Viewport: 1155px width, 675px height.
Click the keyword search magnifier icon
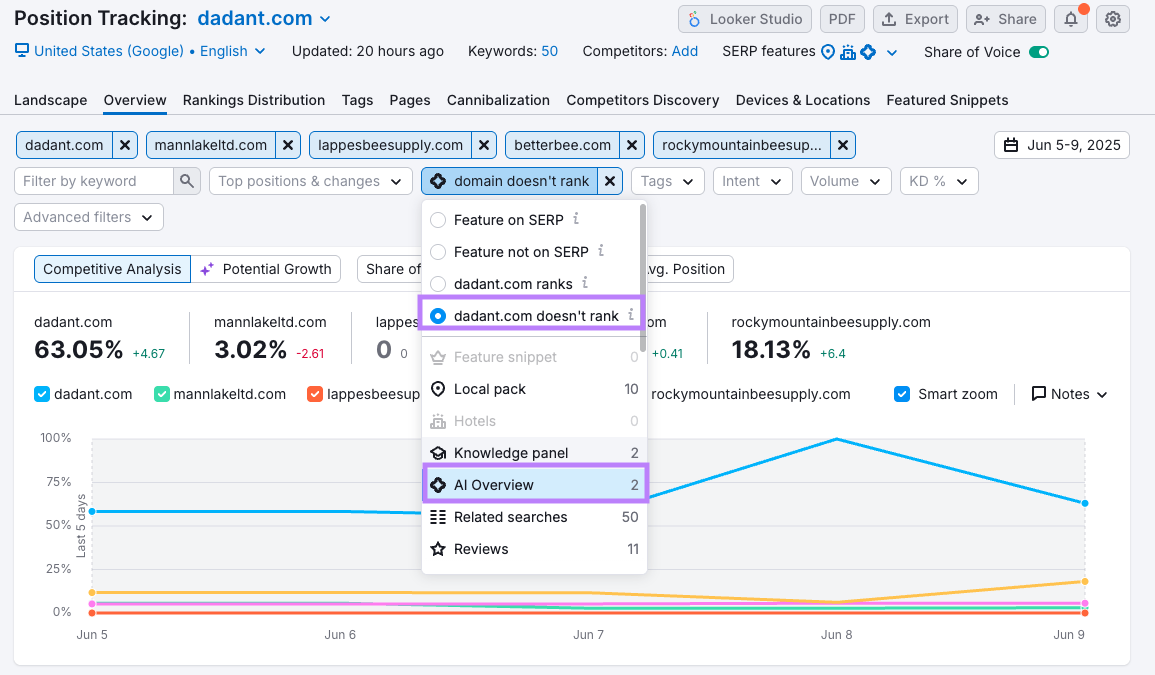(187, 181)
